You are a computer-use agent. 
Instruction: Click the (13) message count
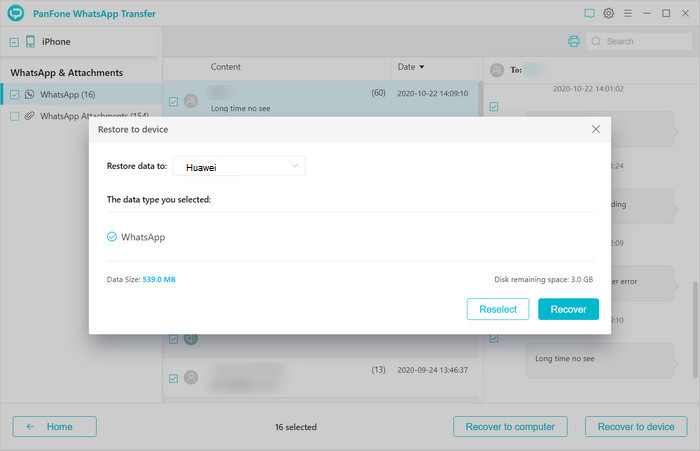tap(378, 370)
